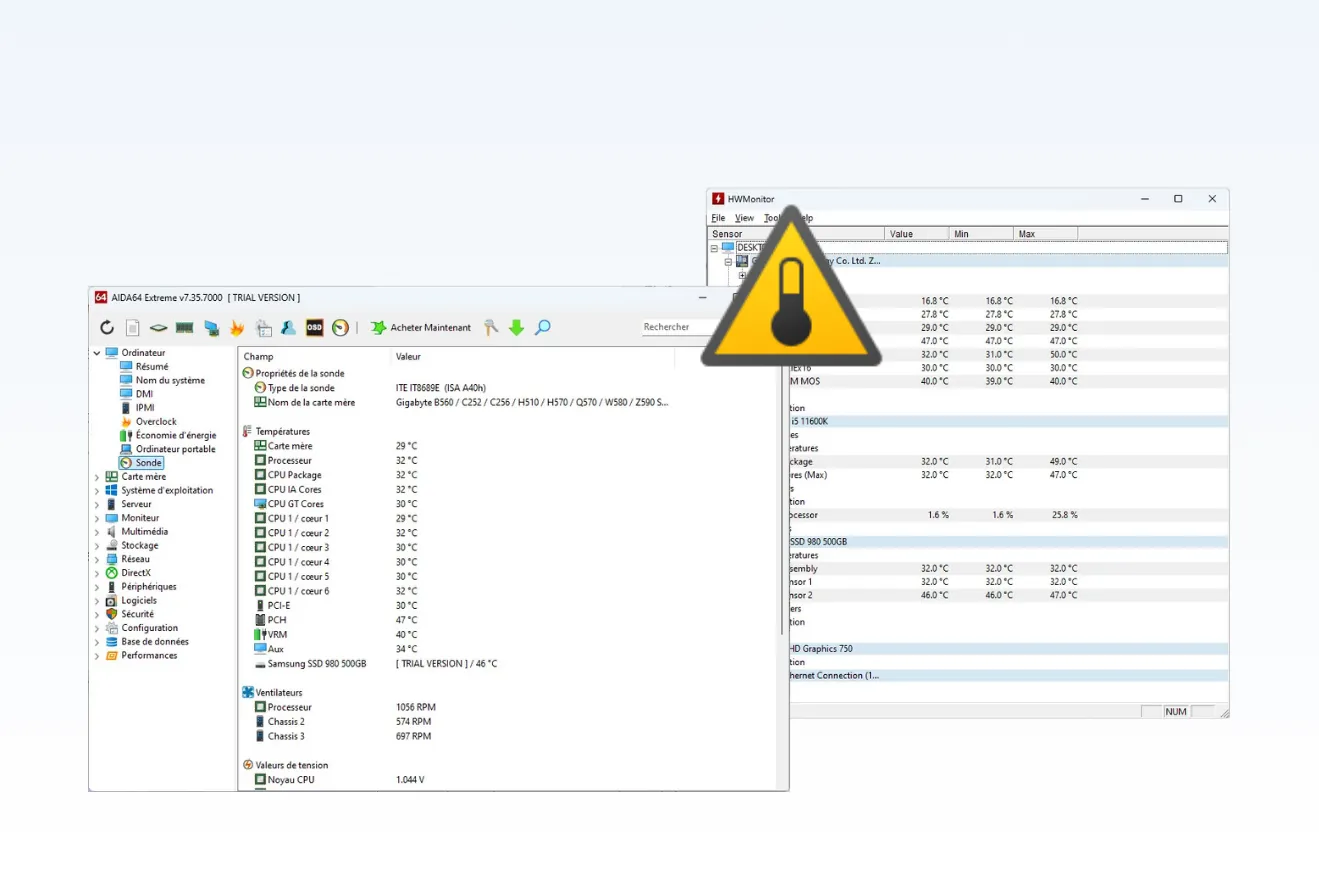Viewport: 1319px width, 880px height.
Task: Click the wrench tools toolbar icon
Action: (490, 327)
